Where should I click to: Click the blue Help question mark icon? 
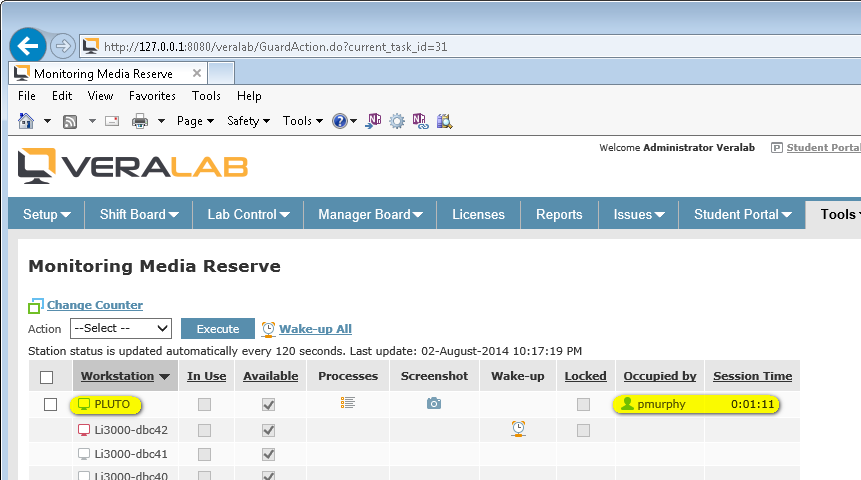pos(340,121)
